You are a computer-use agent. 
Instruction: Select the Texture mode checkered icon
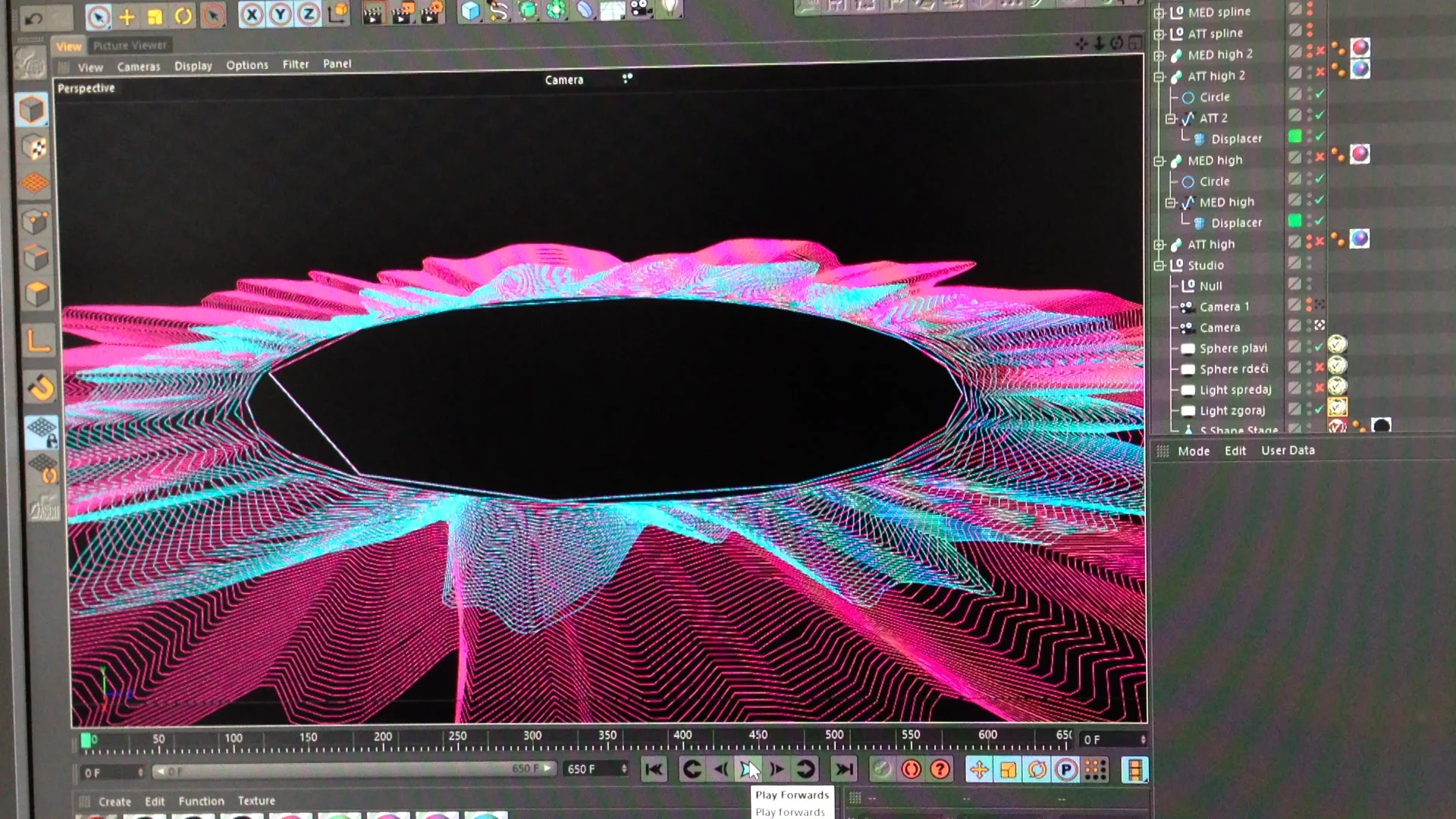point(34,148)
